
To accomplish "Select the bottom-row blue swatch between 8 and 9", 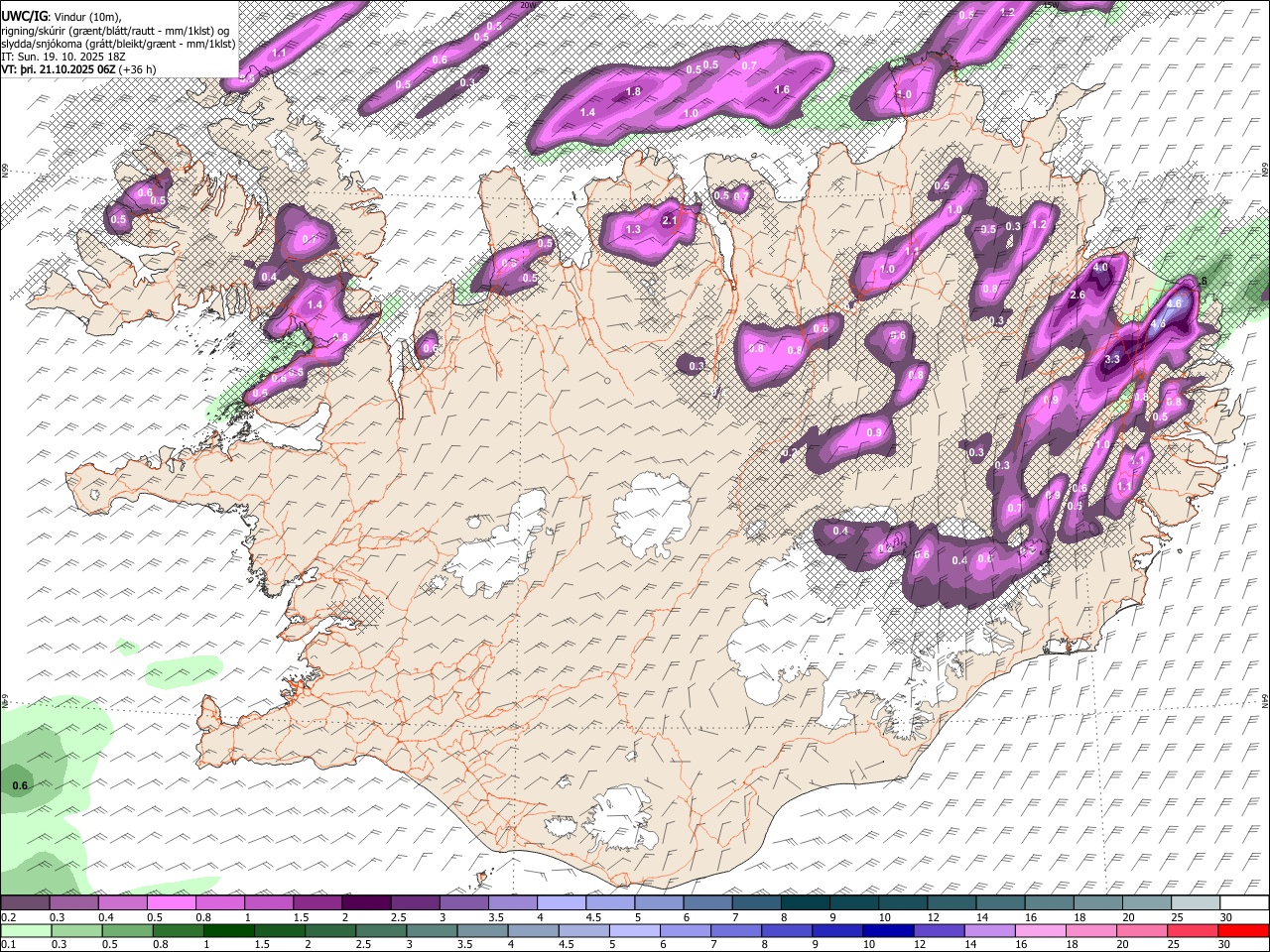I will [x=786, y=930].
